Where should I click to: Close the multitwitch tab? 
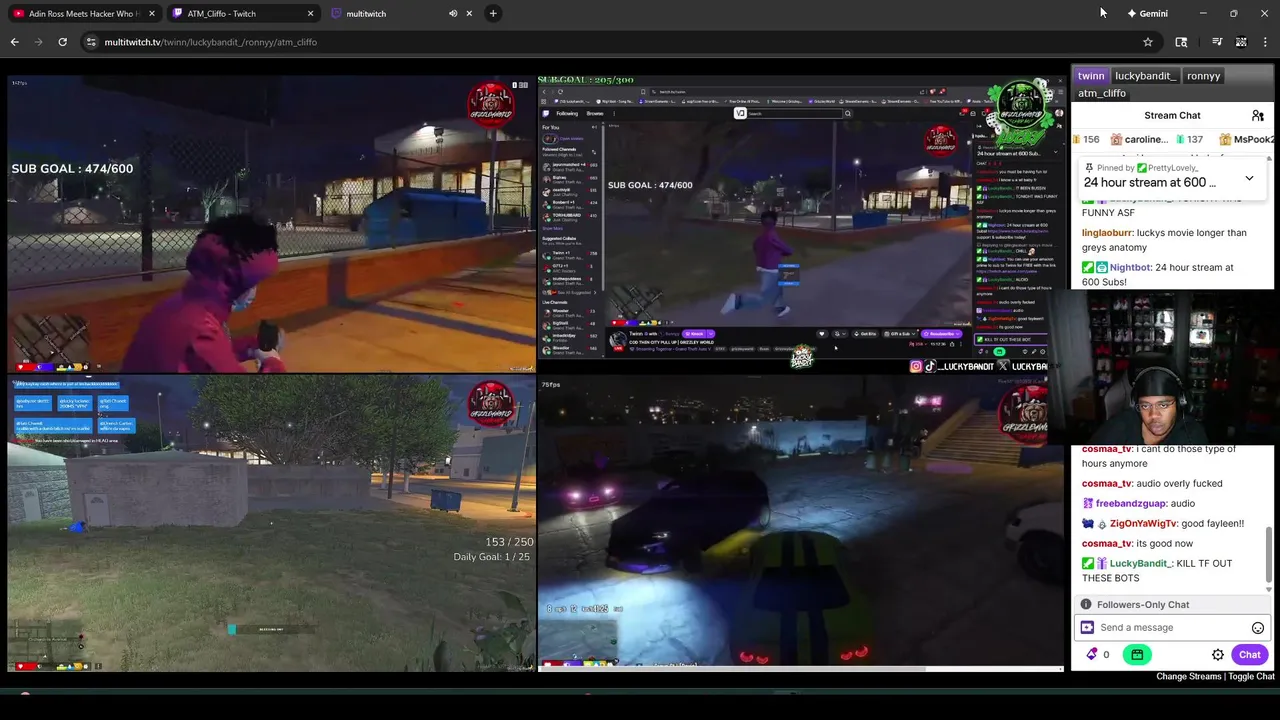[469, 13]
